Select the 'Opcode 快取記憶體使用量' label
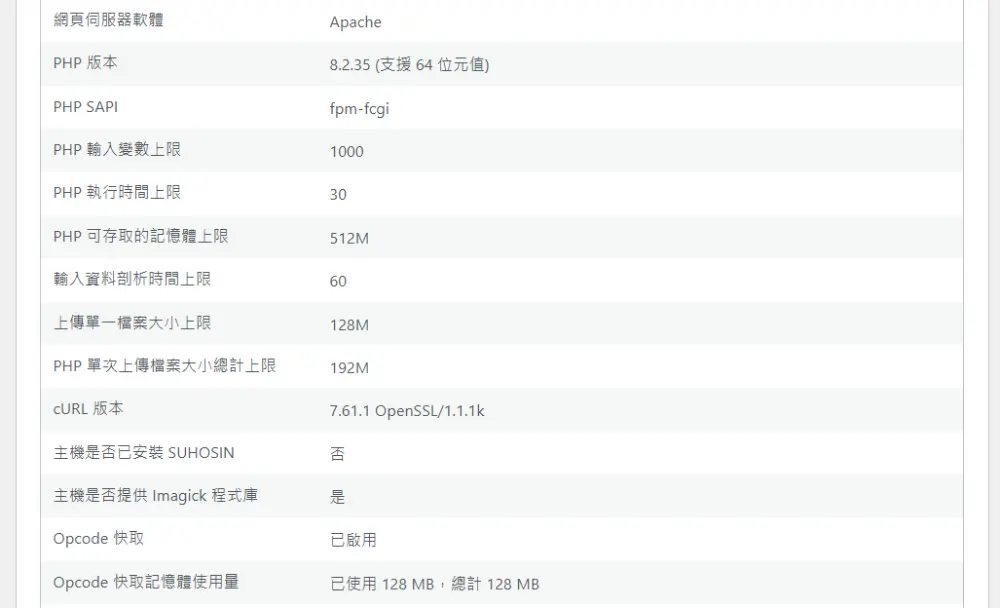 tap(146, 582)
